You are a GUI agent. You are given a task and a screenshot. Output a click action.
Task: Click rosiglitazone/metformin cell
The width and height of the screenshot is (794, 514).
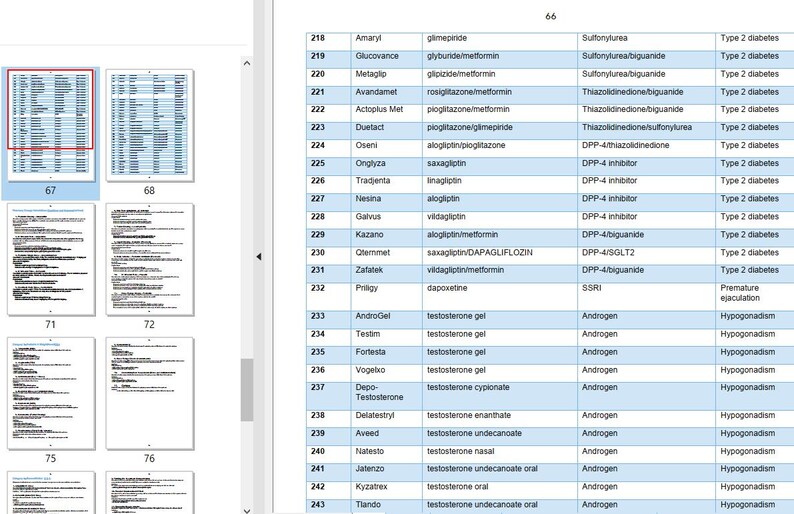point(499,95)
